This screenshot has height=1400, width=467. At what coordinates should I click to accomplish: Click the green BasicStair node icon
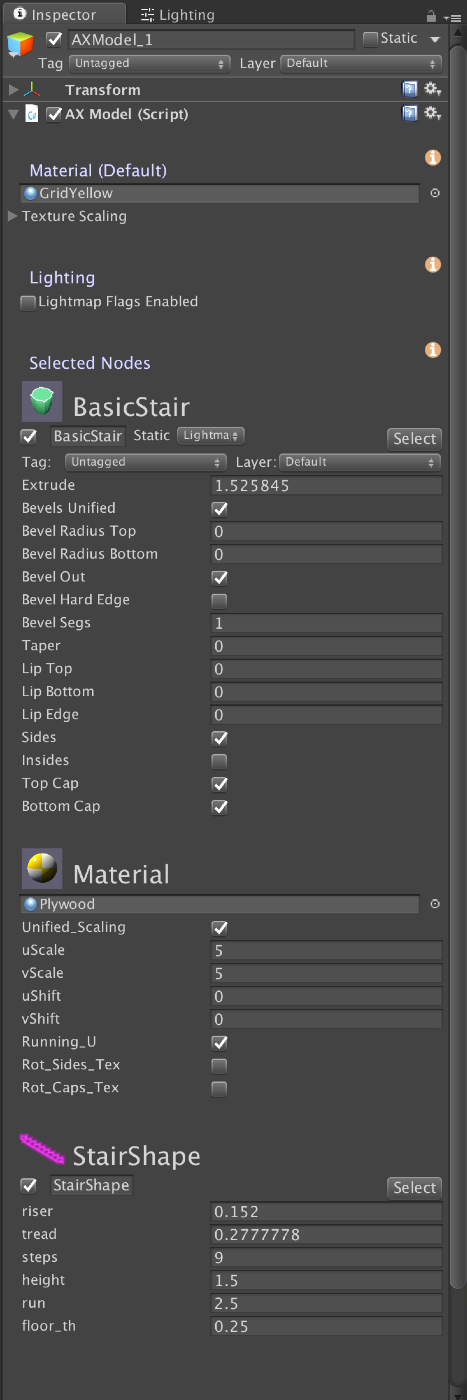tap(42, 400)
